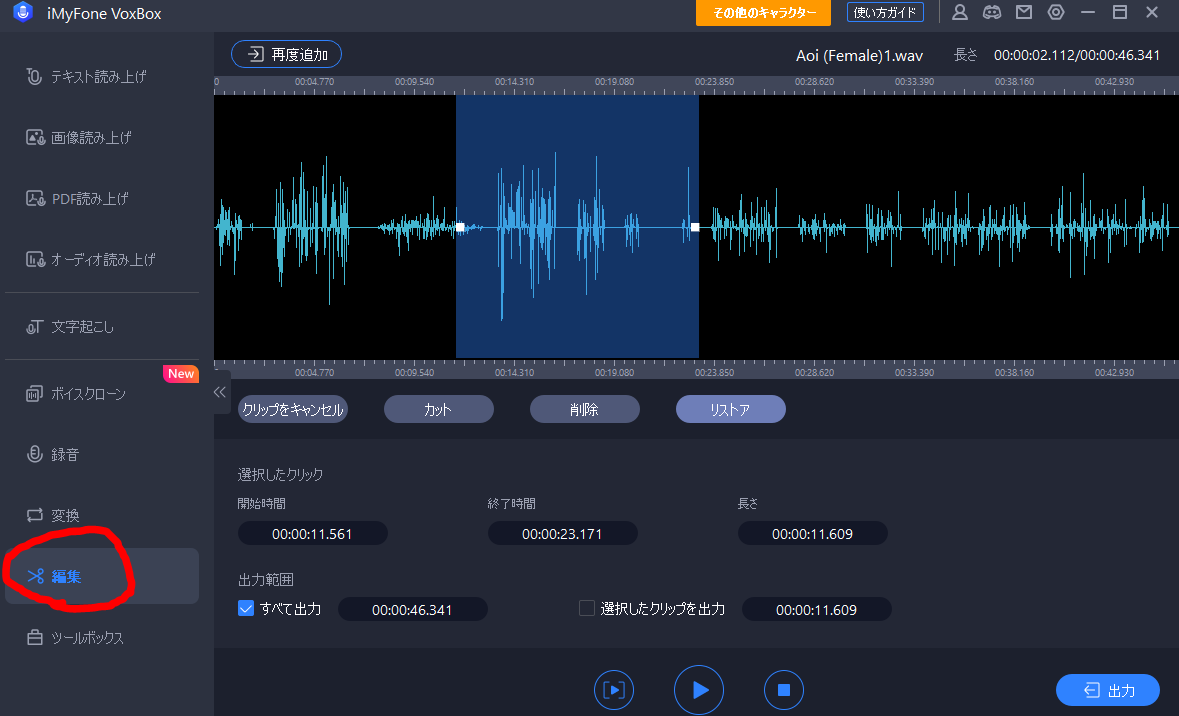The height and width of the screenshot is (716, 1179).
Task: Open the settings hexagon icon
Action: point(1056,12)
